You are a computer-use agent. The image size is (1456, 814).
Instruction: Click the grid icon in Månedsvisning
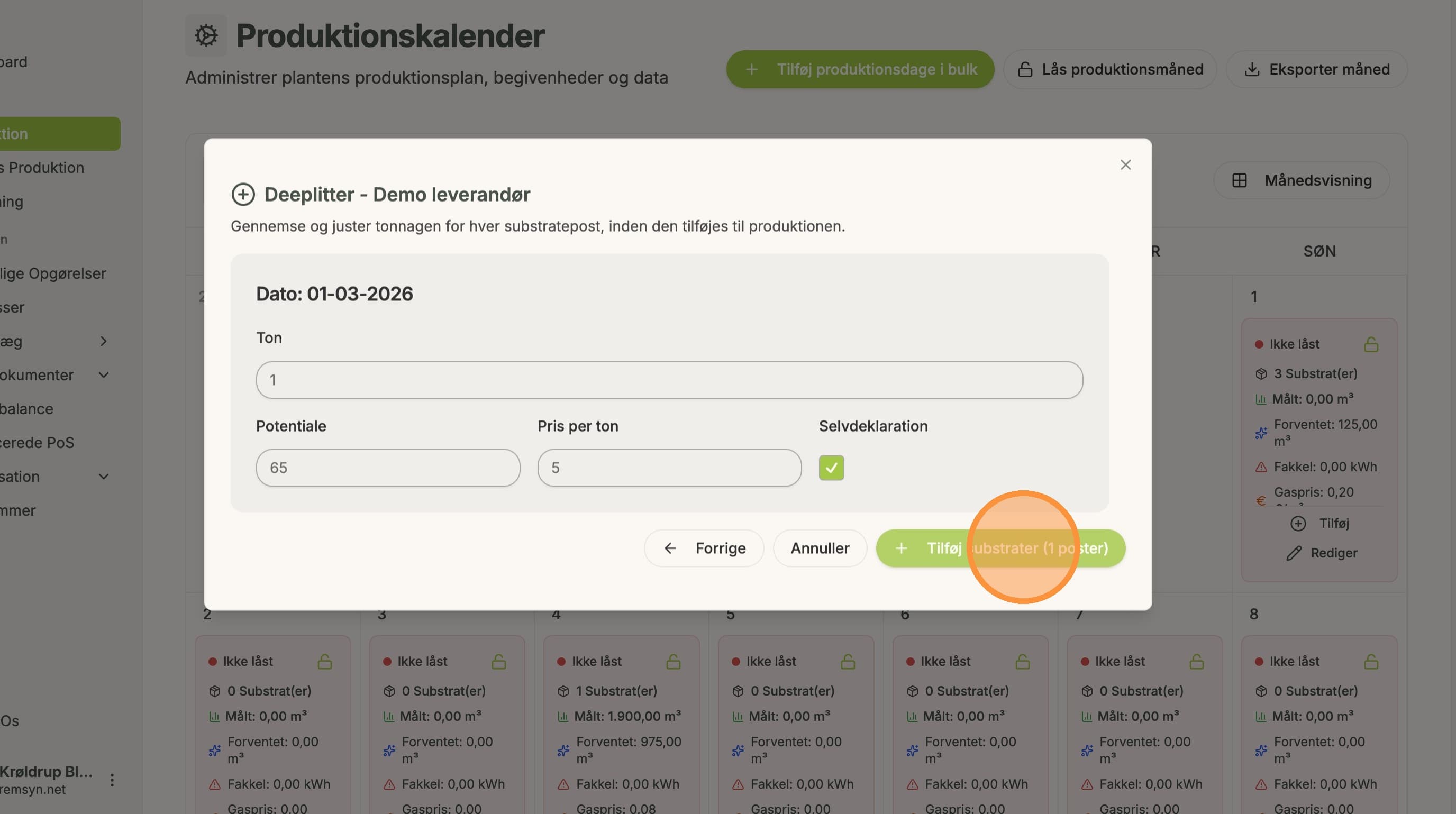(x=1240, y=180)
